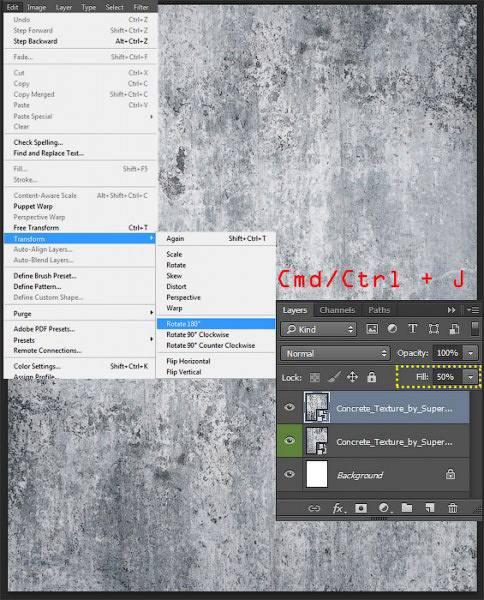The image size is (484, 600).
Task: Filter layers by shape layer icon
Action: point(433,329)
